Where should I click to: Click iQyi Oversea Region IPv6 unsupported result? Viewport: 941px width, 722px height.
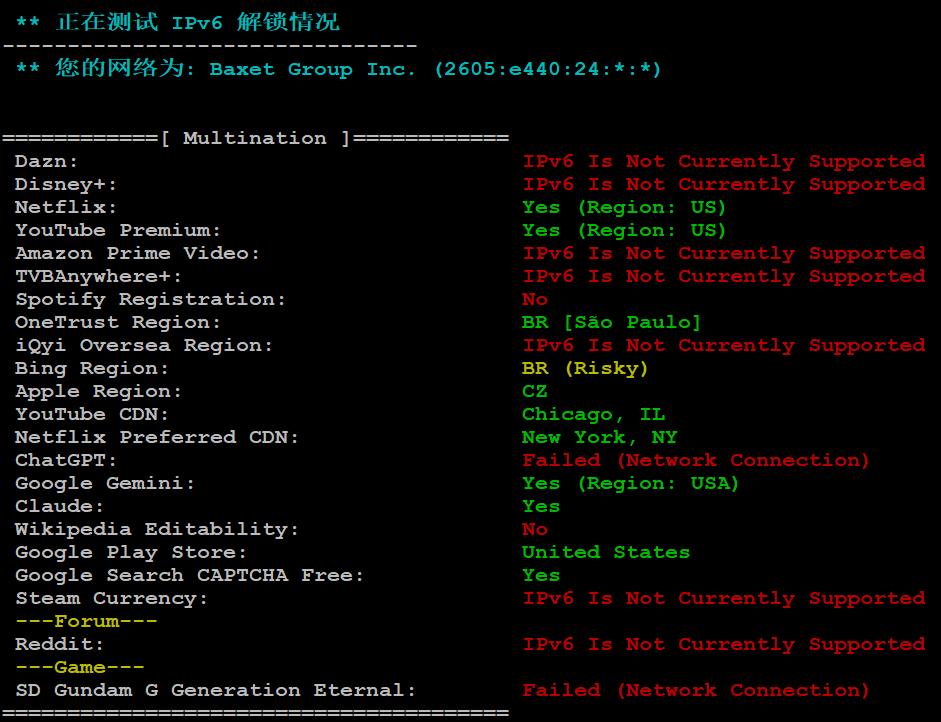point(724,346)
